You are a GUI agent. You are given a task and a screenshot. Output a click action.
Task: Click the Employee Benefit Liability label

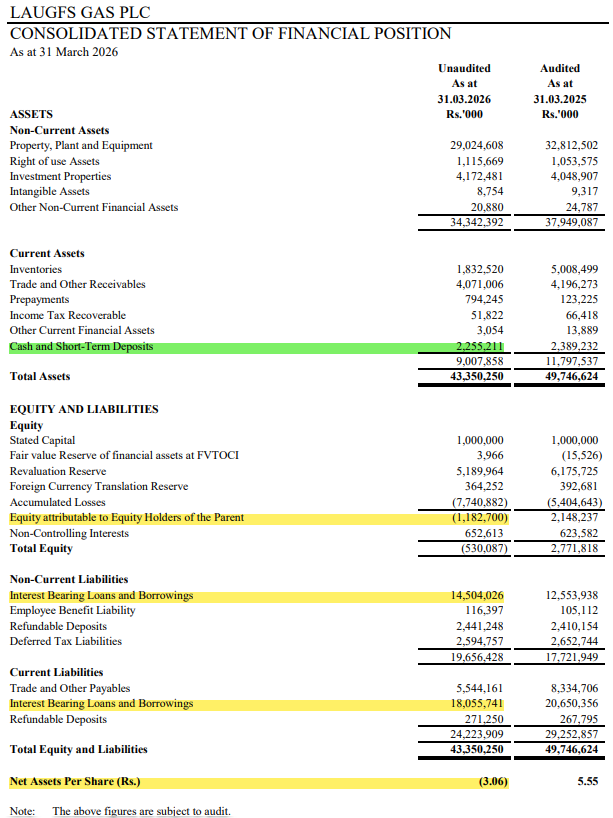(x=73, y=610)
